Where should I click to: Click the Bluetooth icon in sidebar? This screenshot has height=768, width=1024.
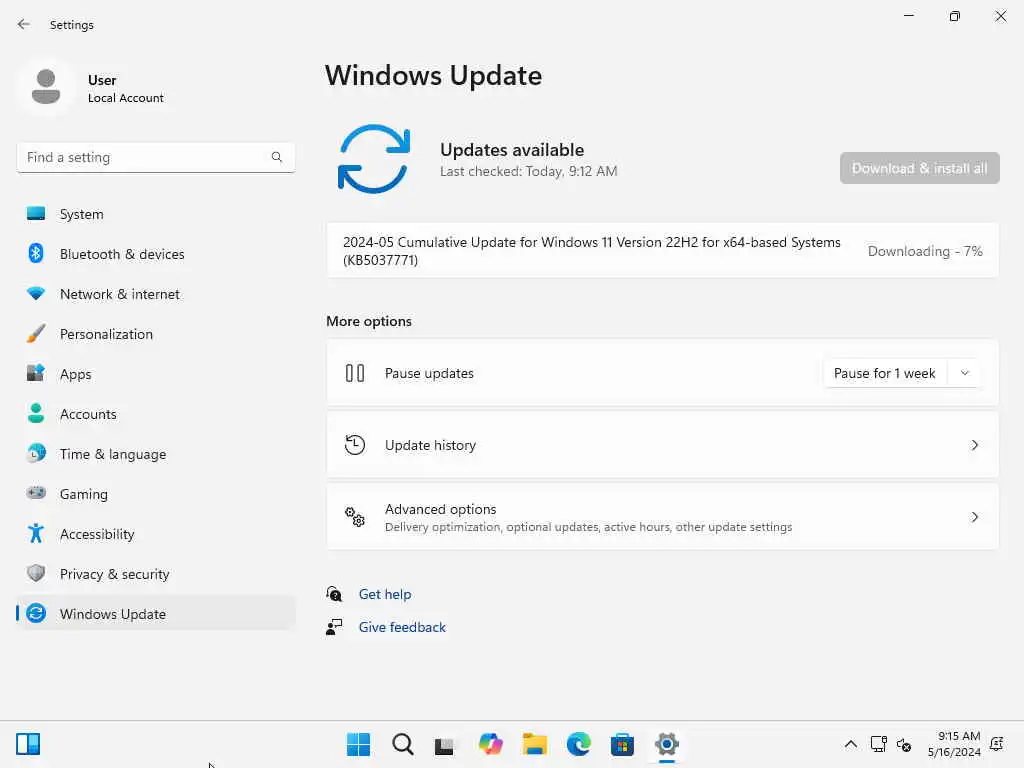coord(36,253)
